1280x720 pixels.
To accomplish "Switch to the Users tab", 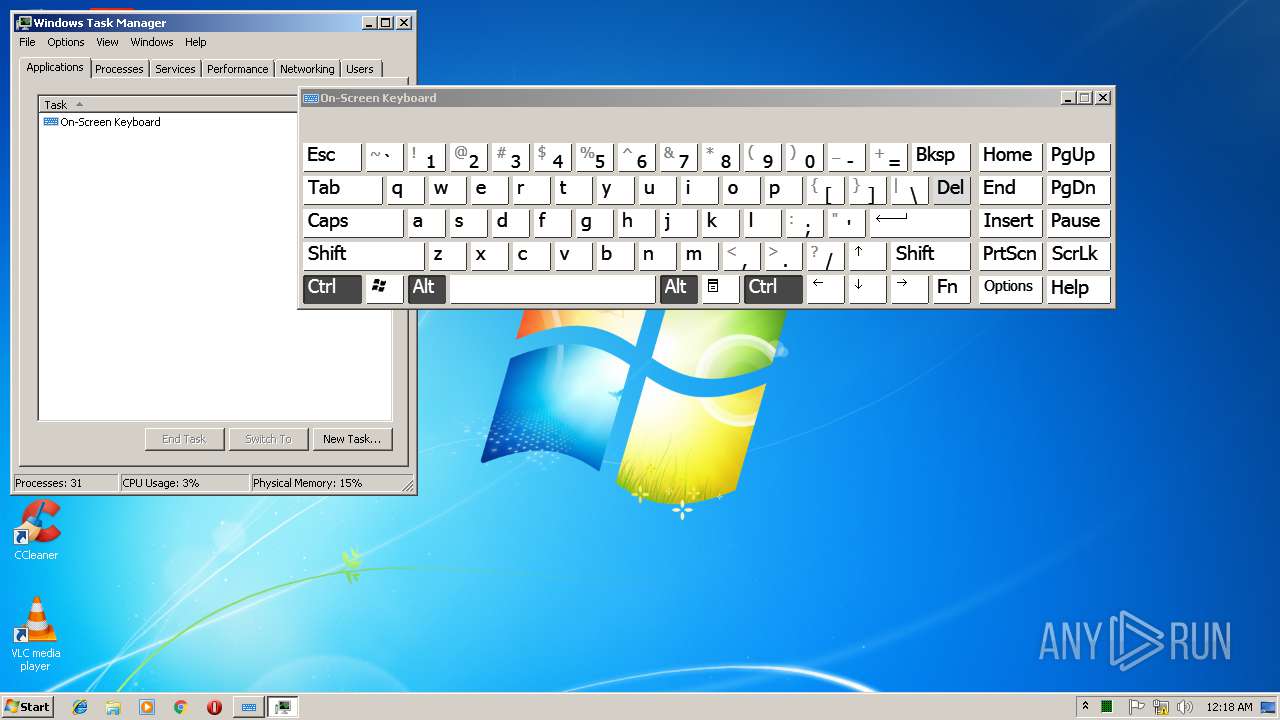I will coord(360,69).
